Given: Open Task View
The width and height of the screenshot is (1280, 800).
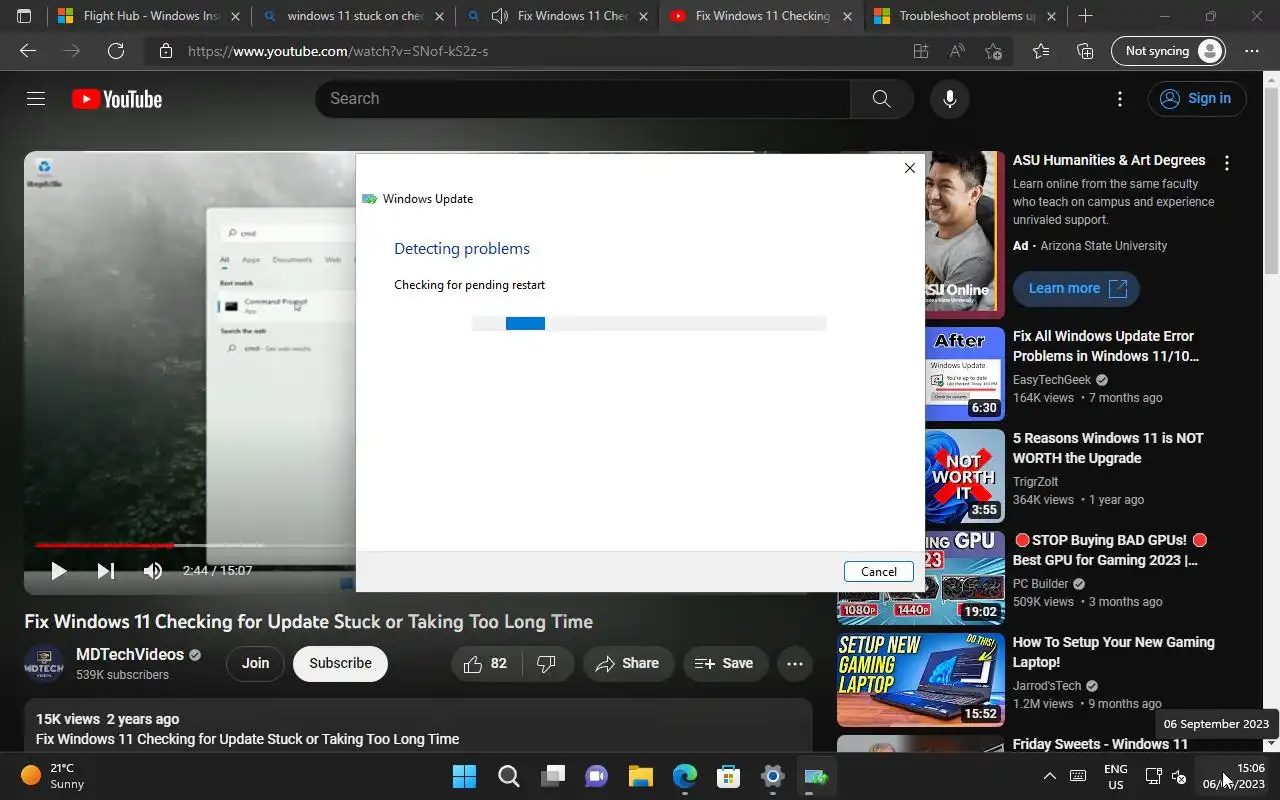Looking at the screenshot, I should coord(553,776).
